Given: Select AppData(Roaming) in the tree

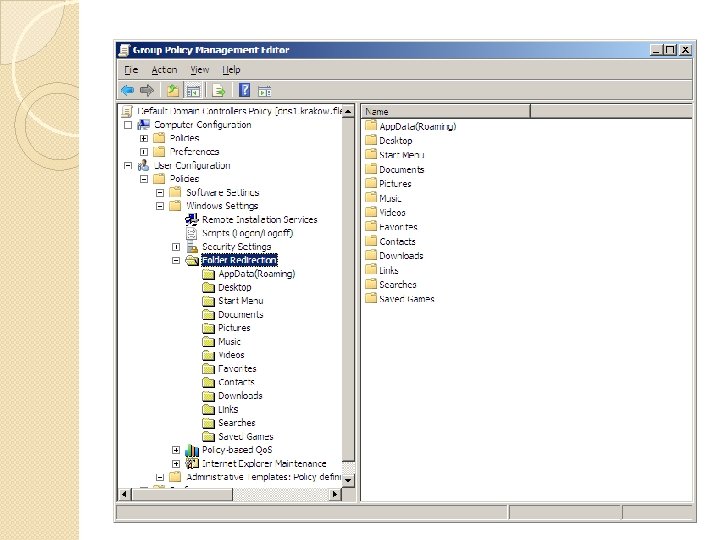Looking at the screenshot, I should pyautogui.click(x=256, y=274).
